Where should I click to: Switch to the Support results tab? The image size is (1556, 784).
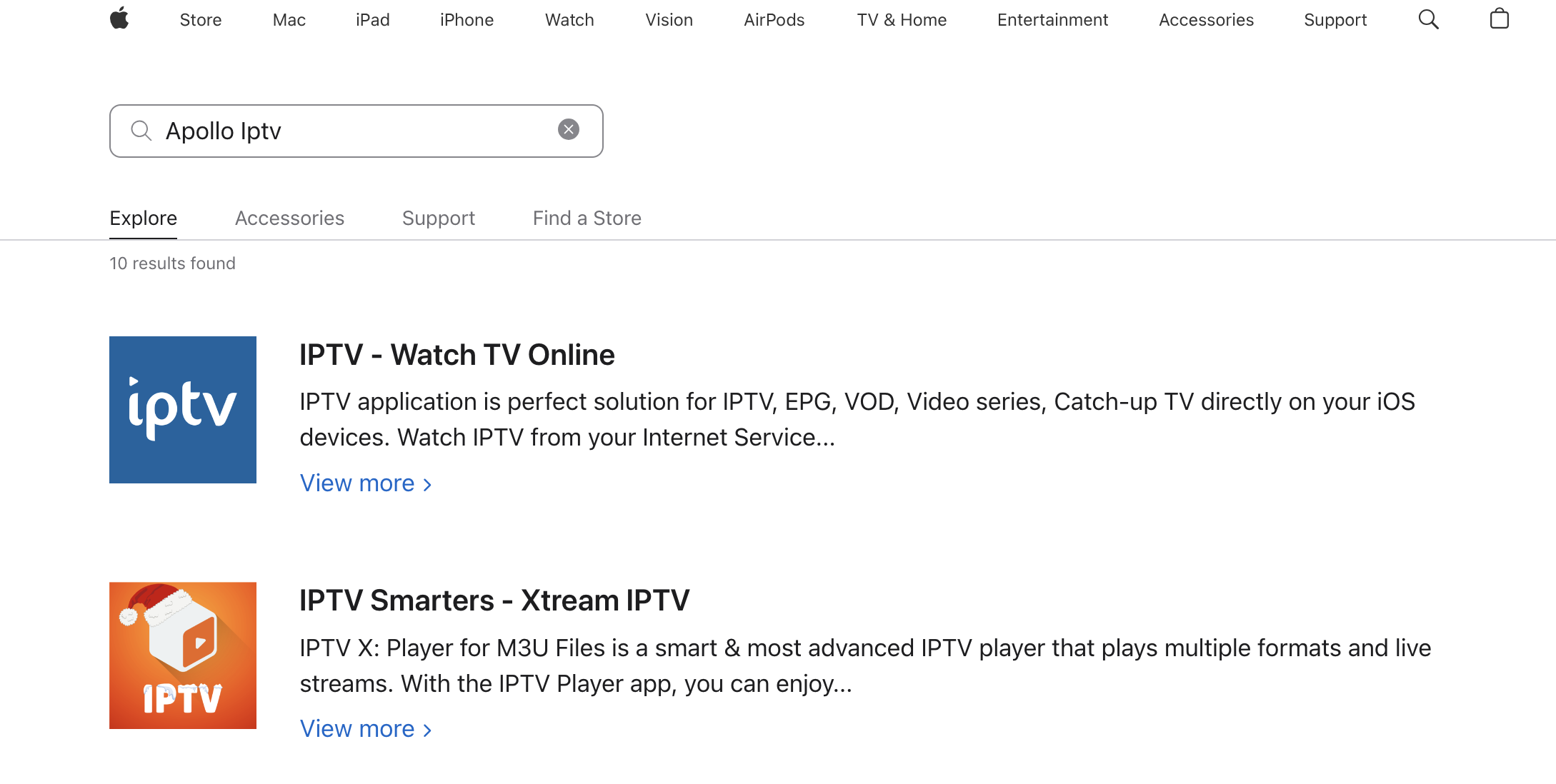(439, 218)
